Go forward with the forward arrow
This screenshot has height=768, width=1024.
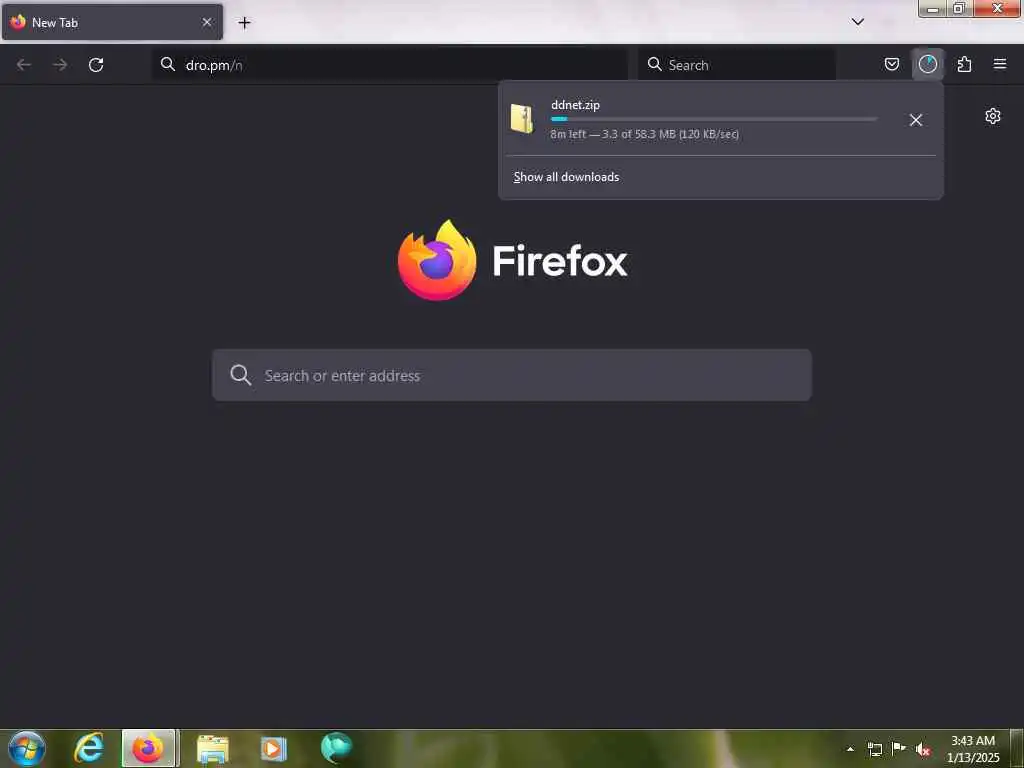[x=60, y=65]
